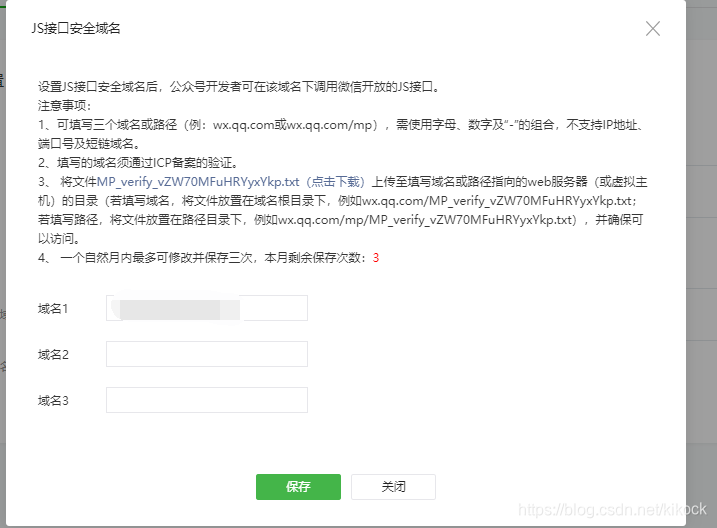Click the 域名2 label
Viewport: 717px width, 528px height.
pos(53,355)
